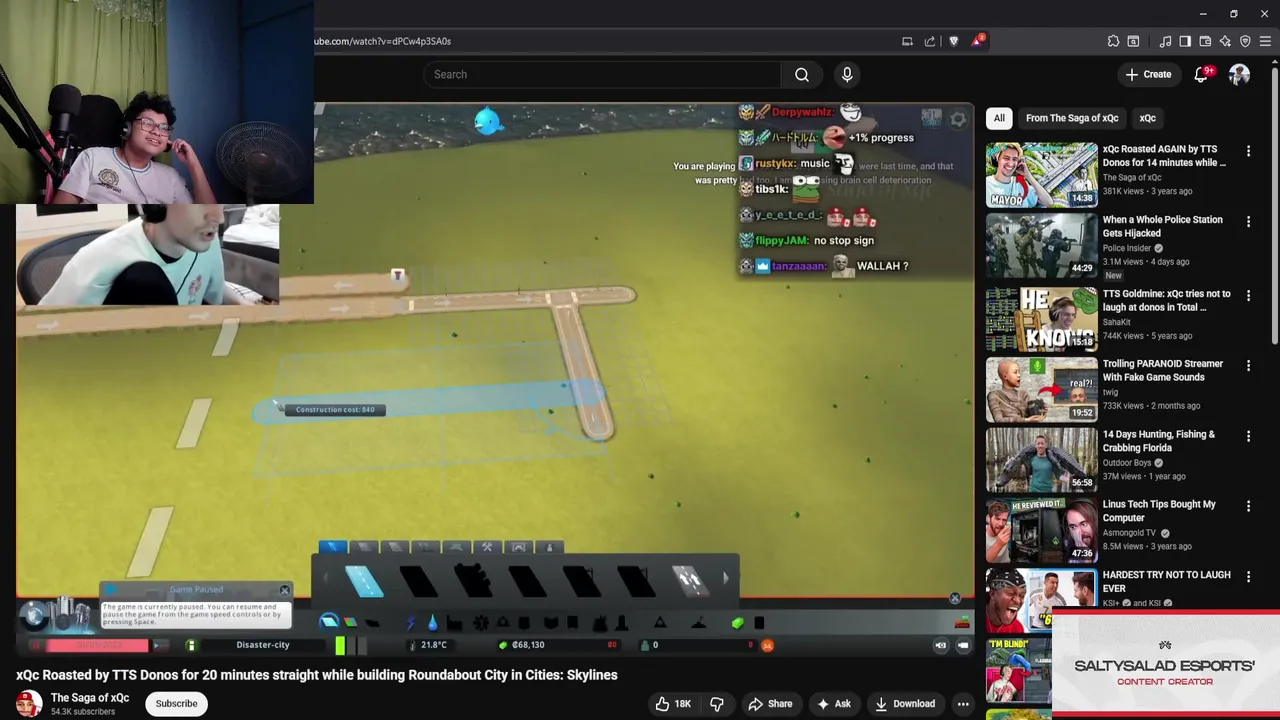Open HARDEST TRY NOT TO LAUGH video title
1280x720 pixels.
tap(1166, 582)
